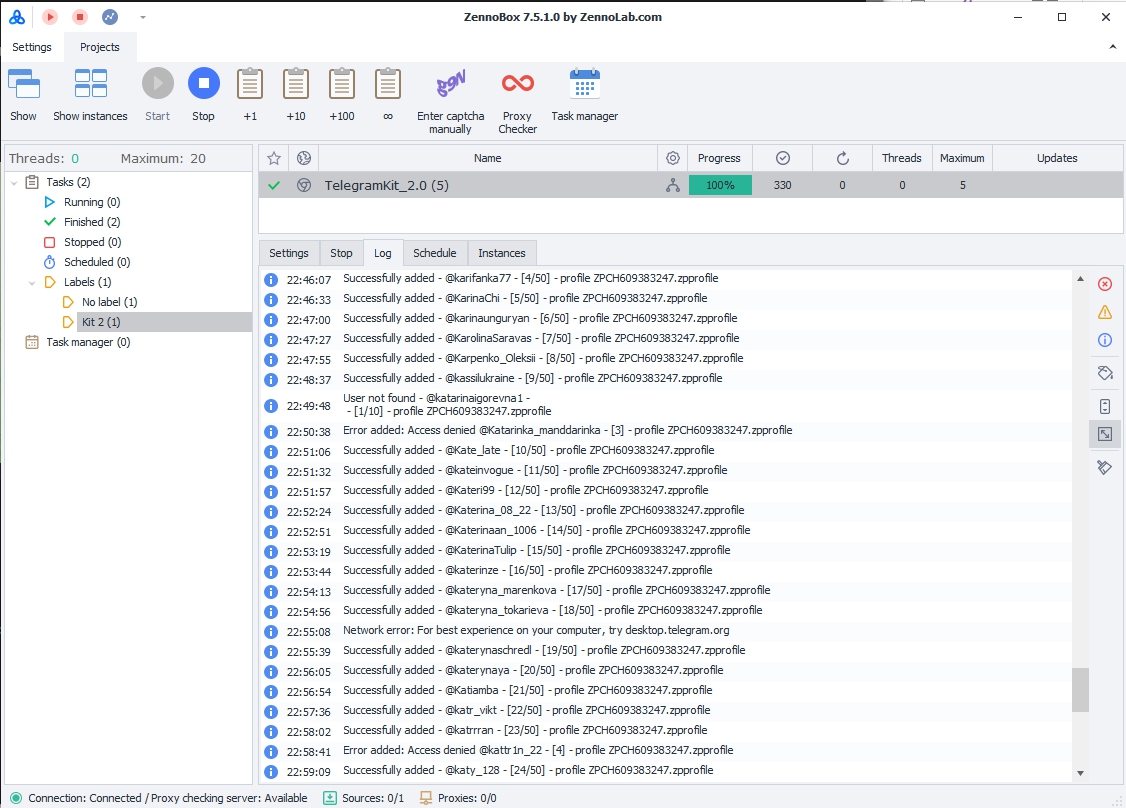Viewport: 1126px width, 808px height.
Task: Collapse the Tasks (2) tree node
Action: click(x=14, y=182)
